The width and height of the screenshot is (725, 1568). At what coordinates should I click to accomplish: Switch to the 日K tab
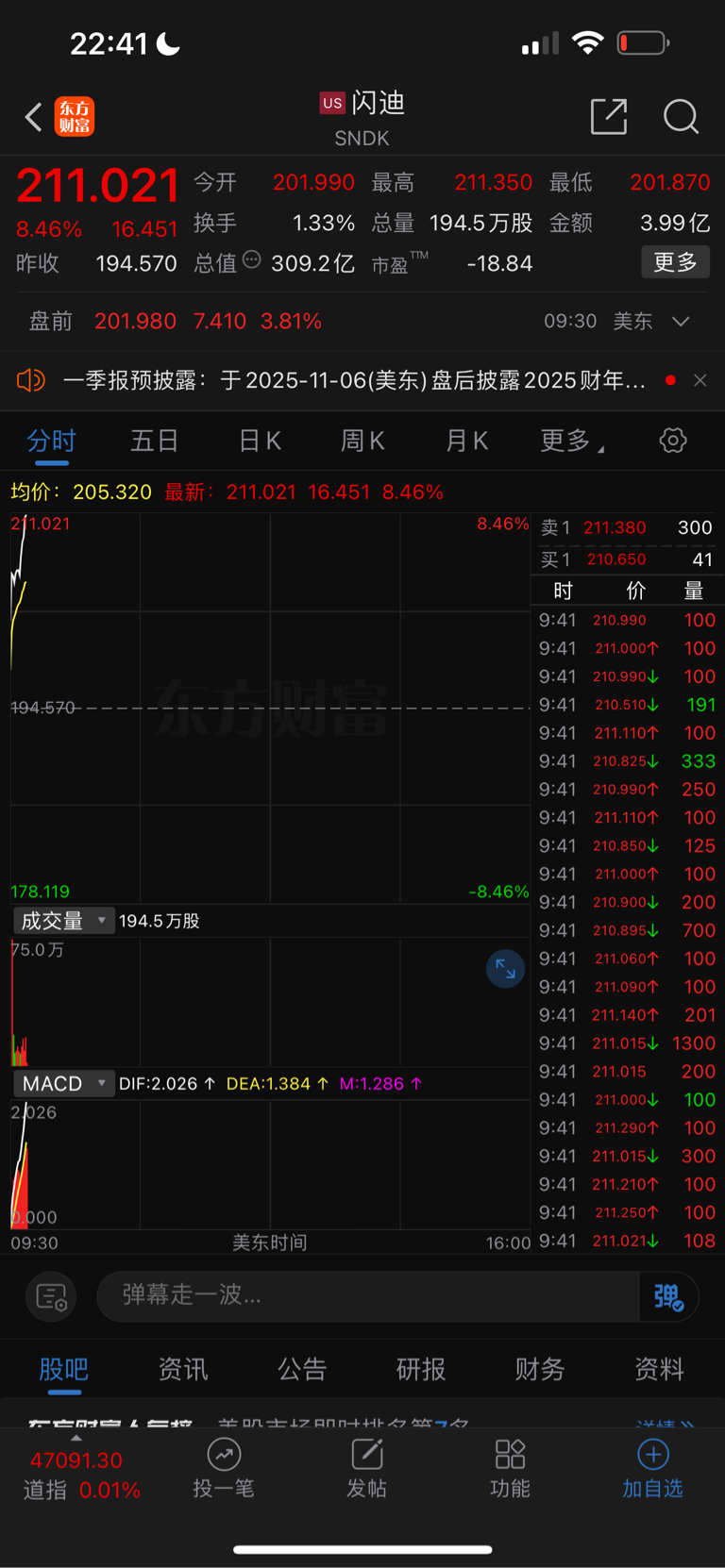pyautogui.click(x=260, y=441)
